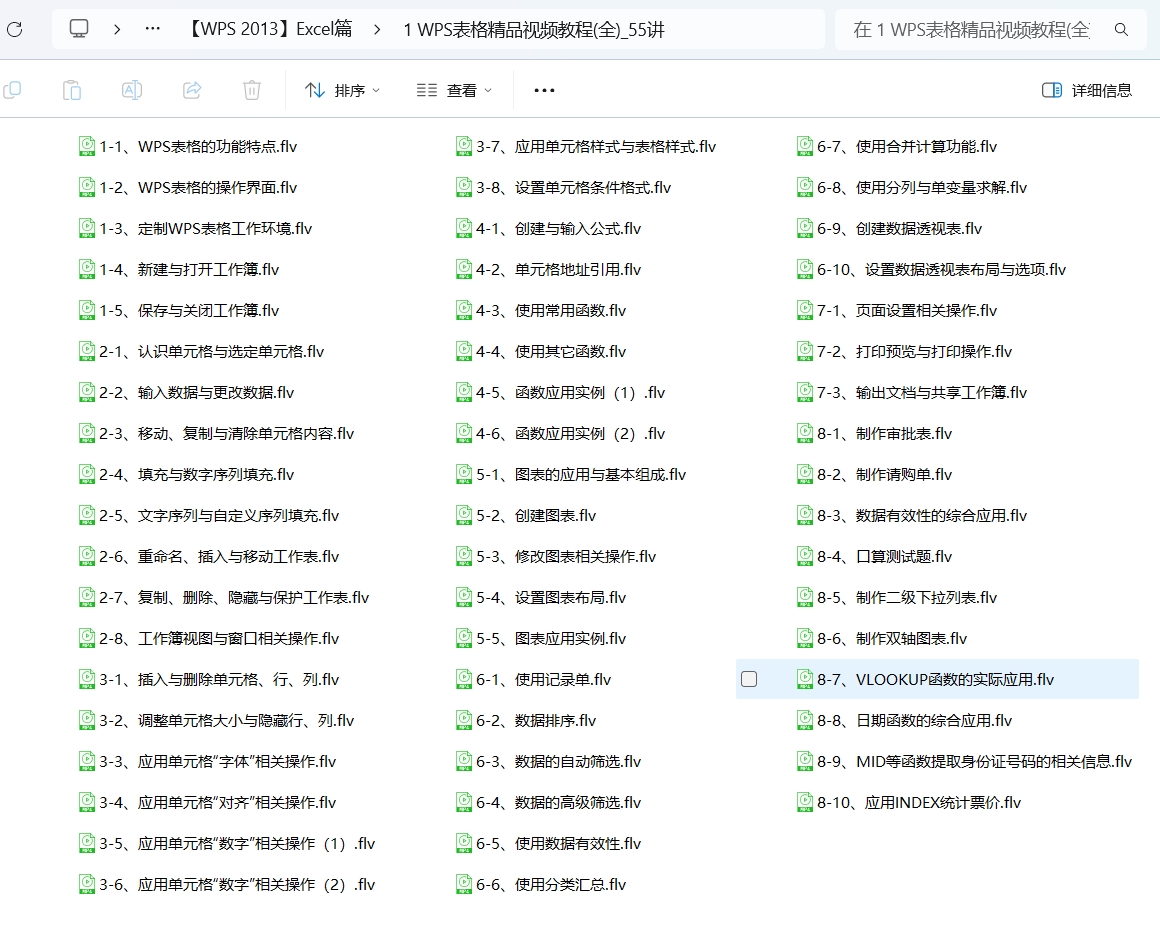Open the 查看 view dropdown
Viewport: 1160px width, 925px height.
454,90
